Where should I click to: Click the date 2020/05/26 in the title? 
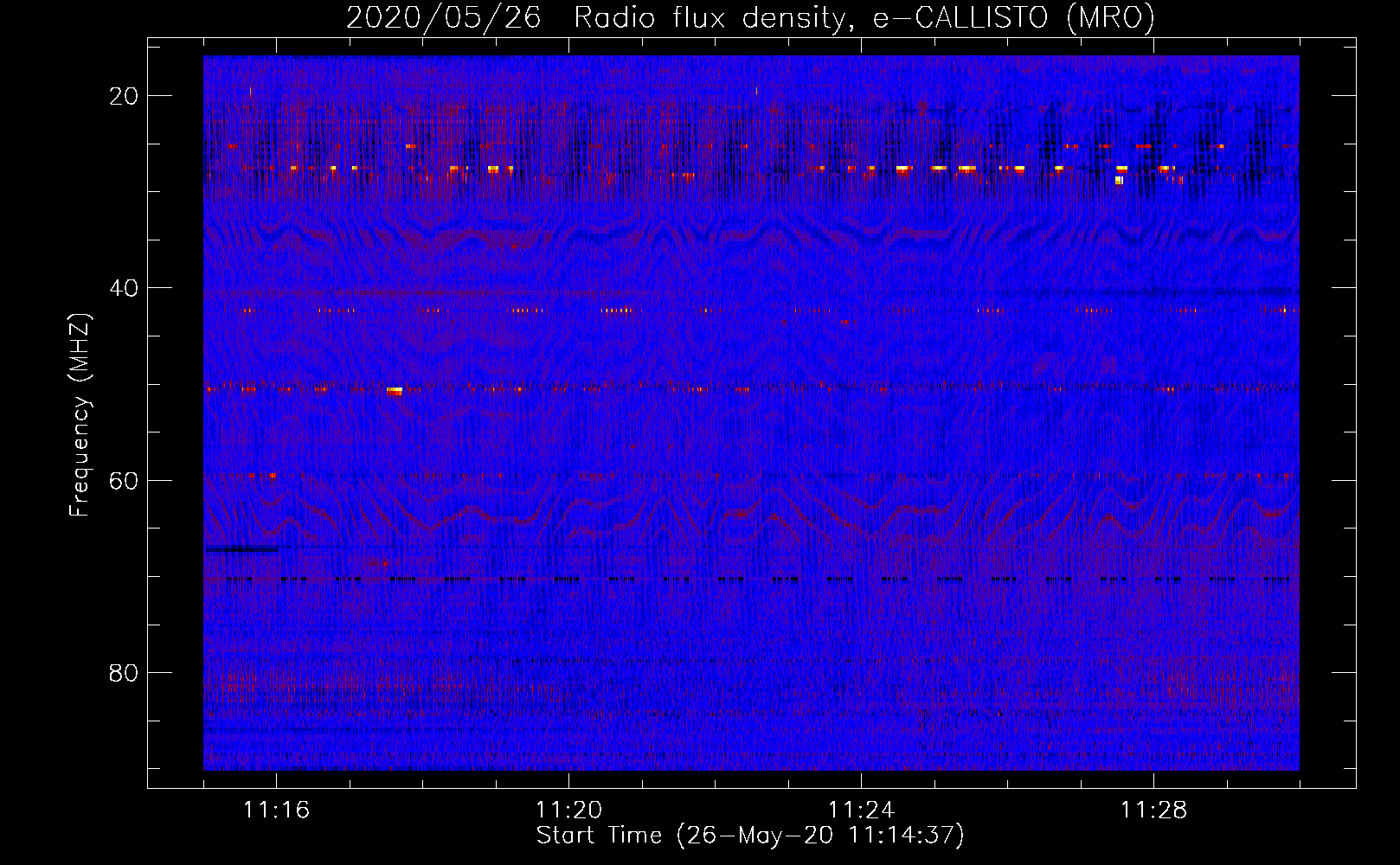point(444,18)
